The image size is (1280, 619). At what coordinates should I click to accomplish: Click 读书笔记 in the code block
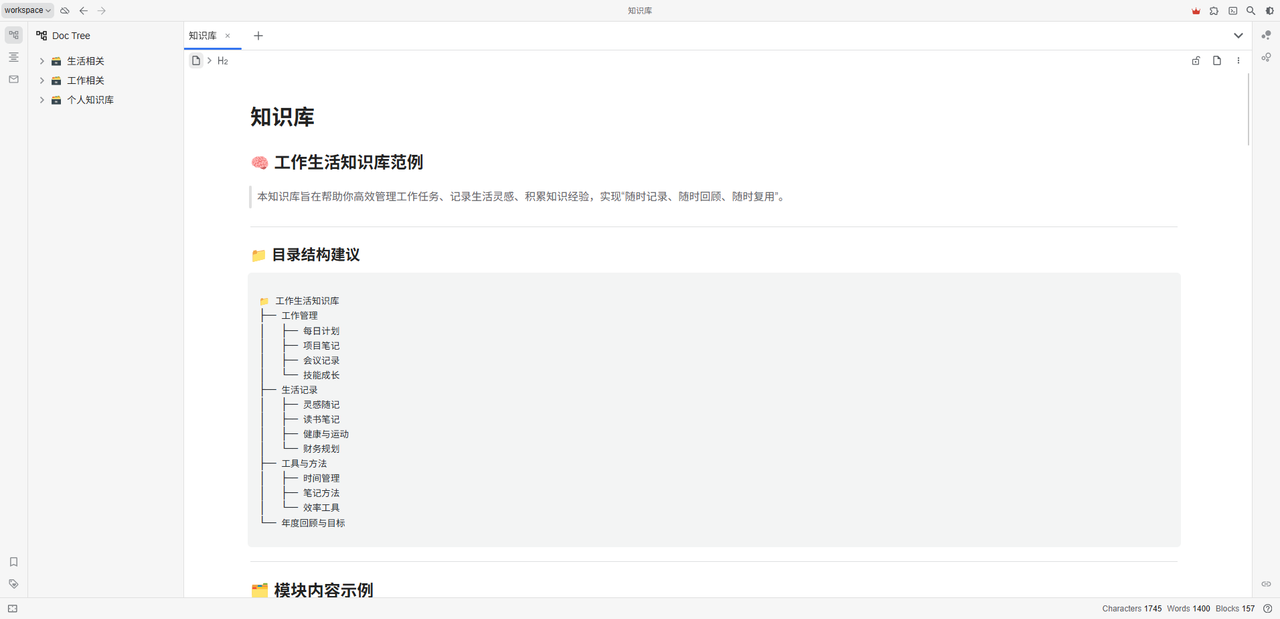pyautogui.click(x=321, y=420)
